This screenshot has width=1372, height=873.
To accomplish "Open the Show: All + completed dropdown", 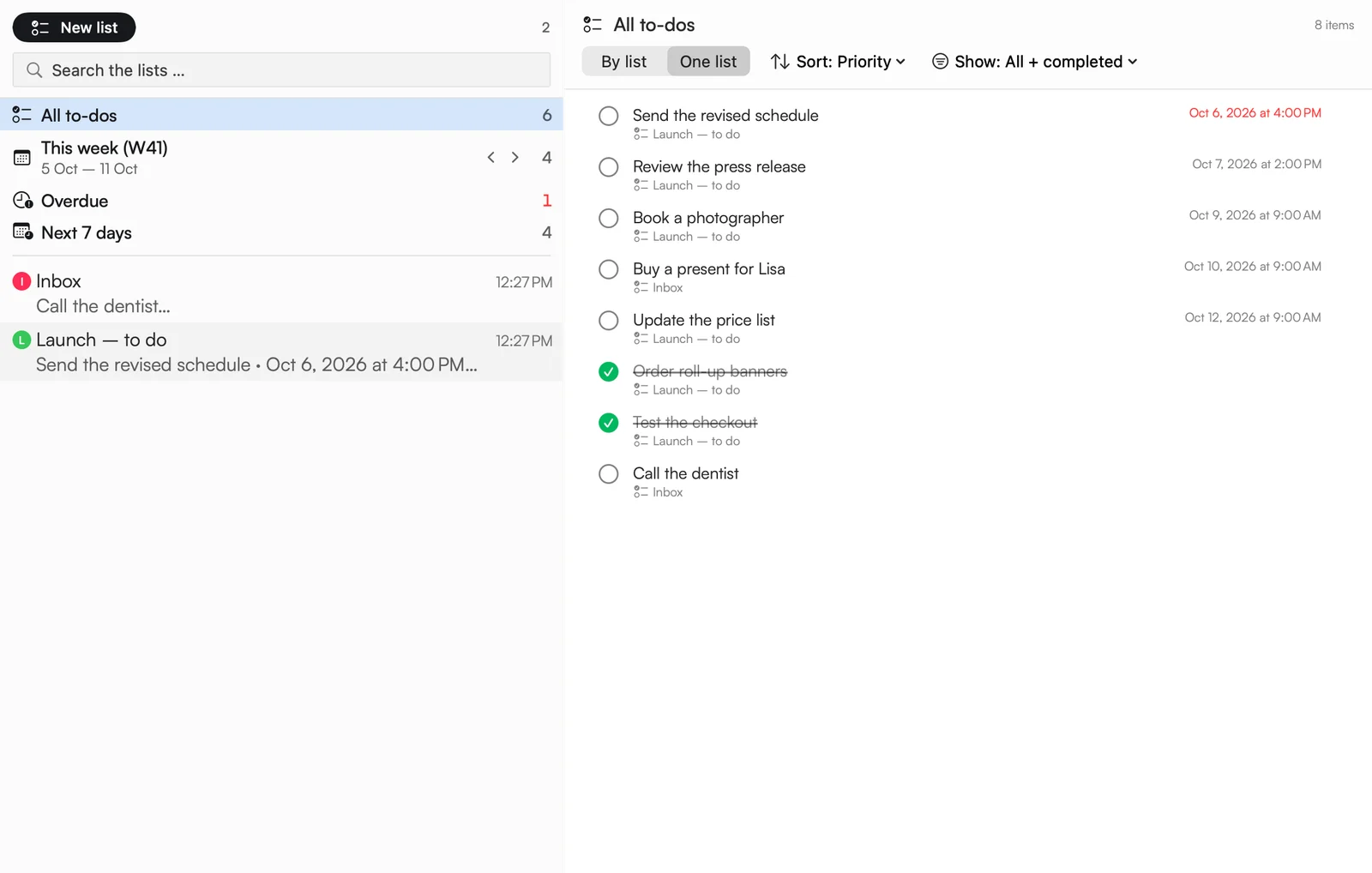I will (1035, 62).
